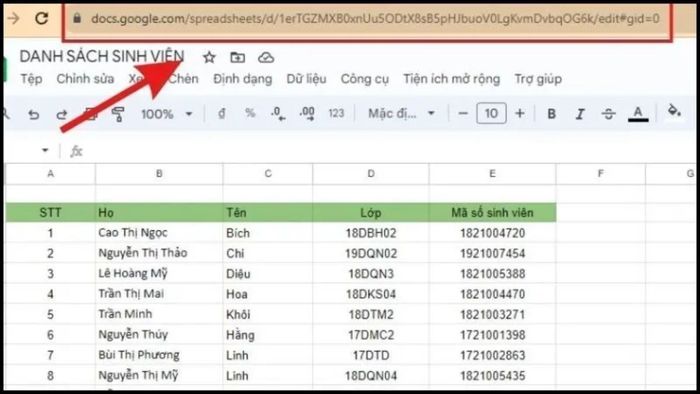Screen dimensions: 700x394
Task: Select column C header
Action: pos(268,174)
